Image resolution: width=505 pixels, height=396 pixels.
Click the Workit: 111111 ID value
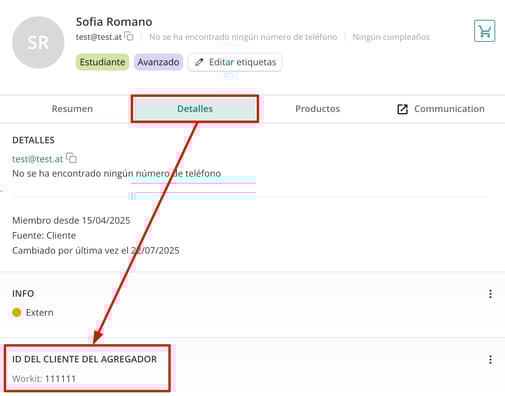point(44,379)
